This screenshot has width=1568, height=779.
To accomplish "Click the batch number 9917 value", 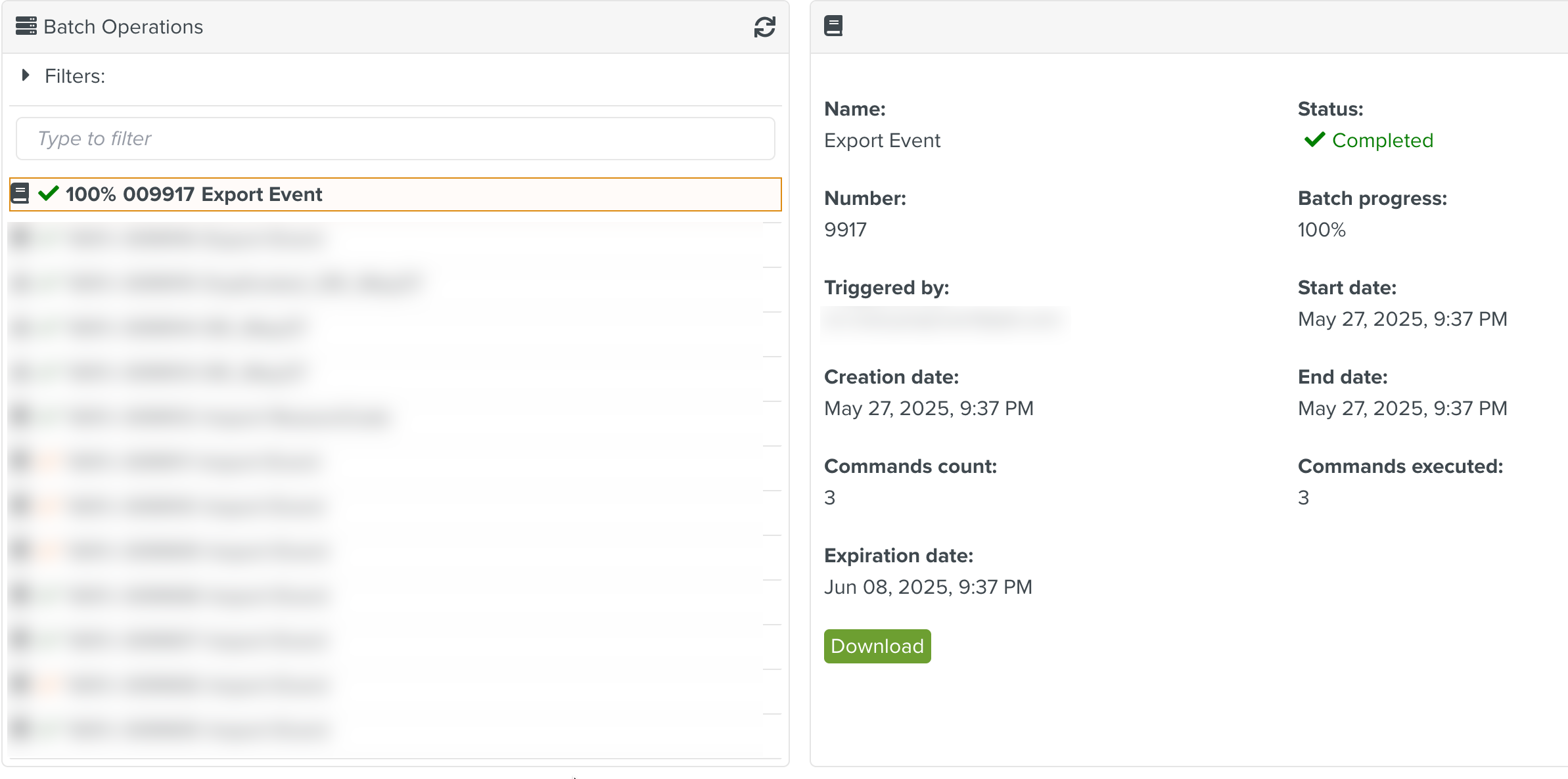I will (x=845, y=230).
